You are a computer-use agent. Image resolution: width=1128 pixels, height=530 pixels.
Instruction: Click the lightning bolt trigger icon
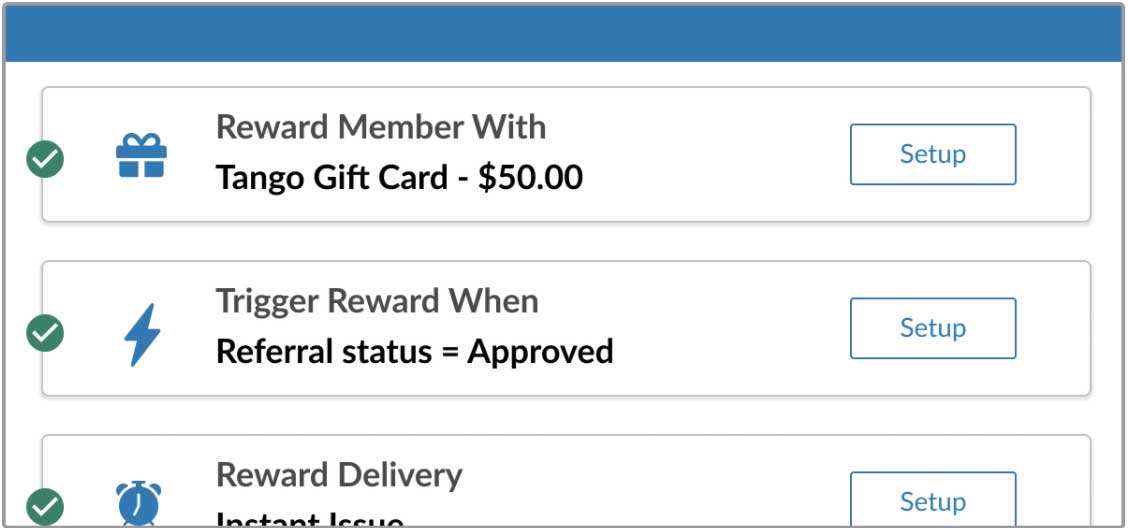click(142, 335)
